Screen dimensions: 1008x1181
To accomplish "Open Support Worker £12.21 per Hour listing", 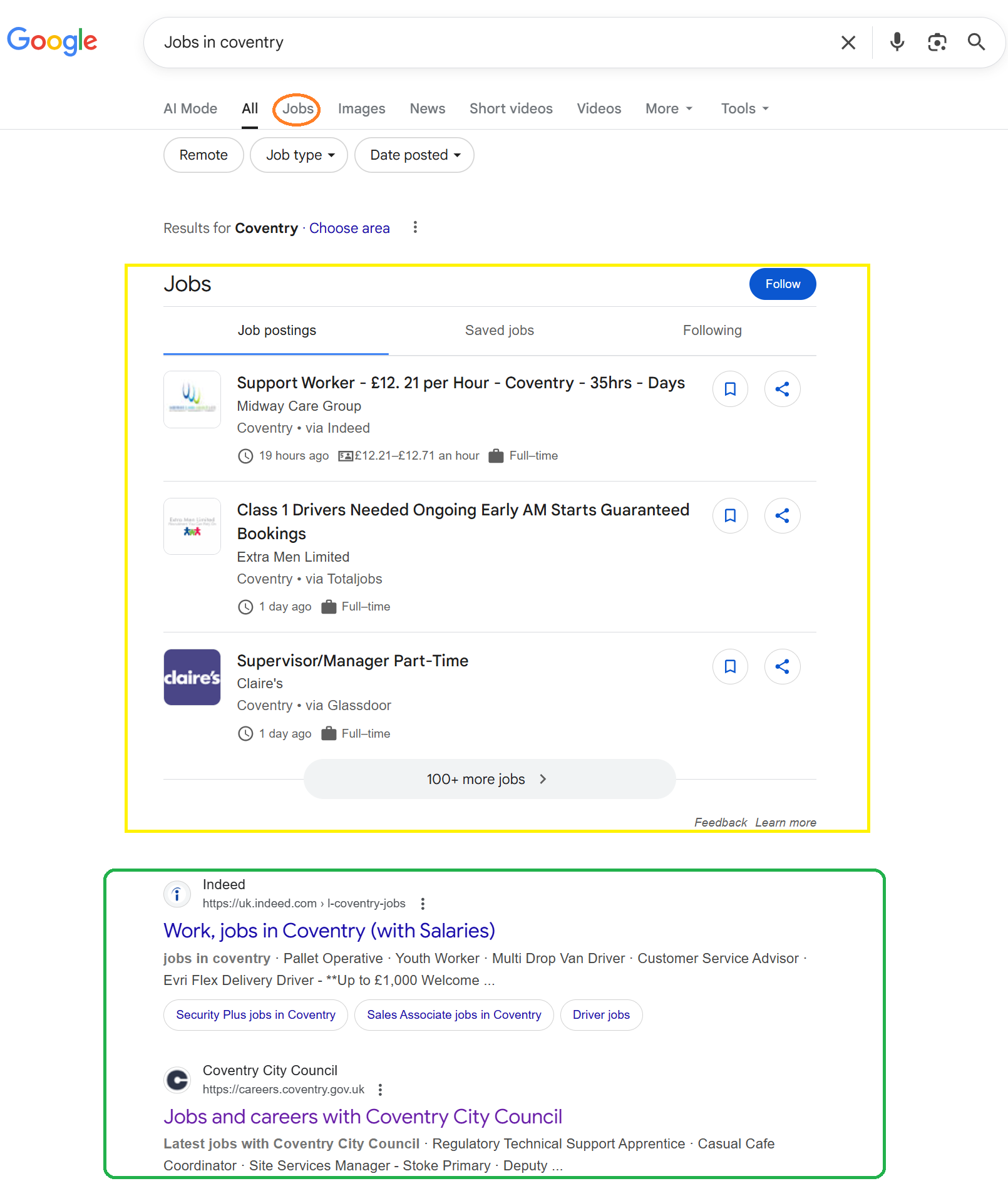I will tap(461, 383).
